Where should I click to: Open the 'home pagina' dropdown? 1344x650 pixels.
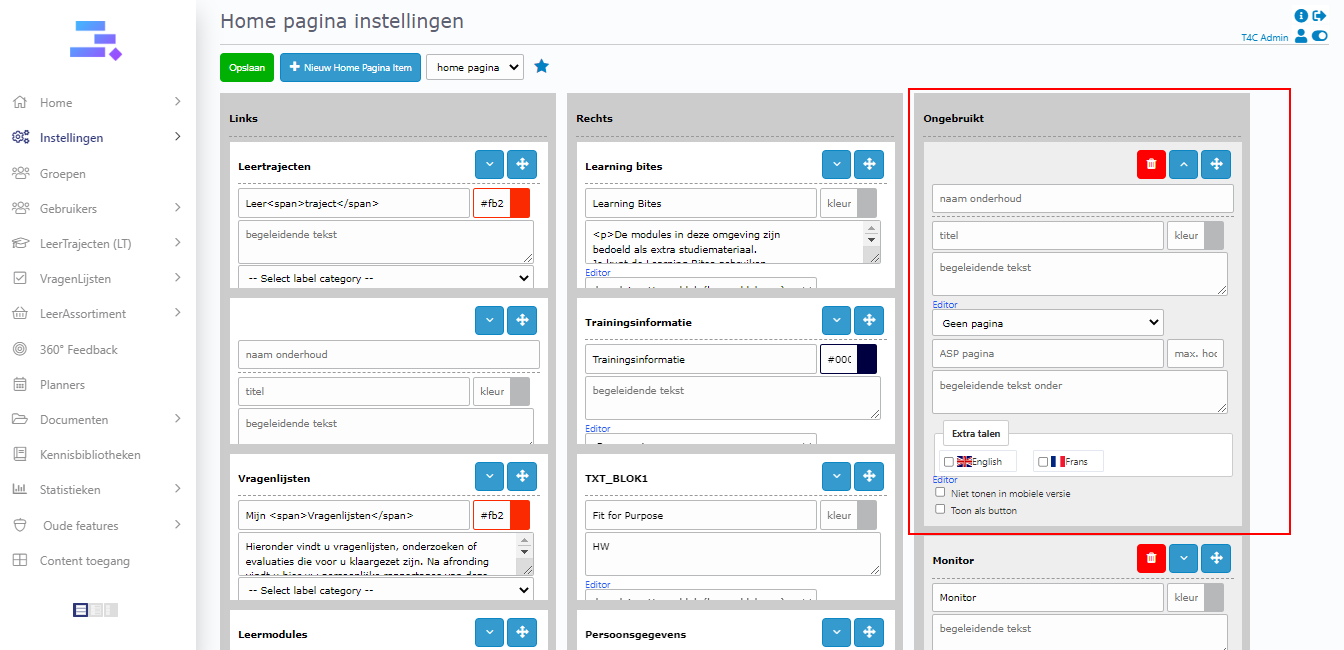coord(474,67)
